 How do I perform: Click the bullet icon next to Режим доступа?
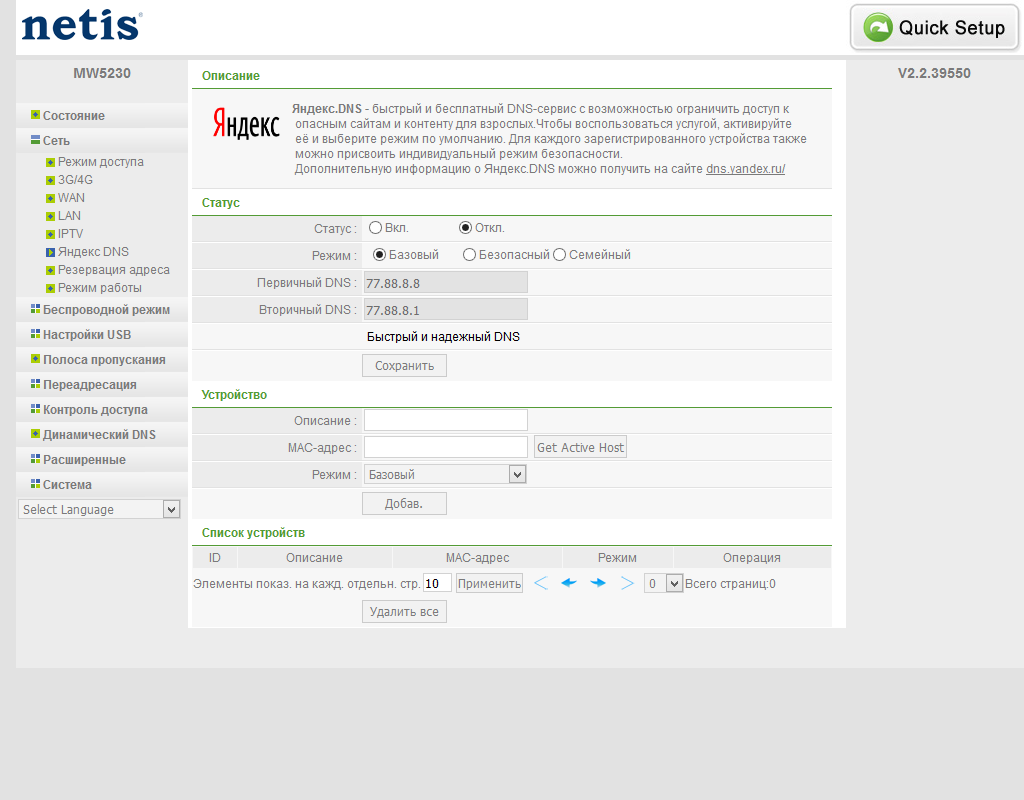[x=50, y=162]
